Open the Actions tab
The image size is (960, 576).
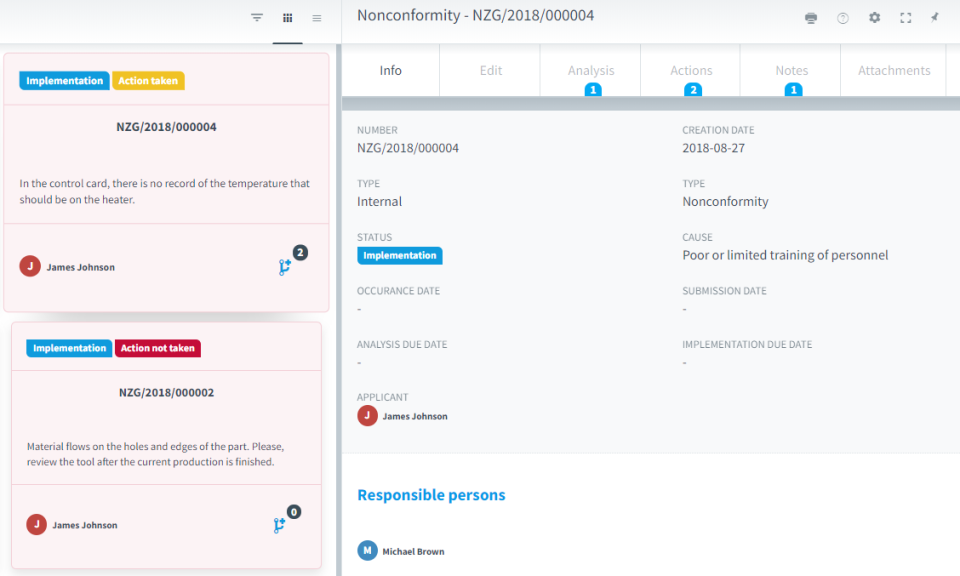691,71
